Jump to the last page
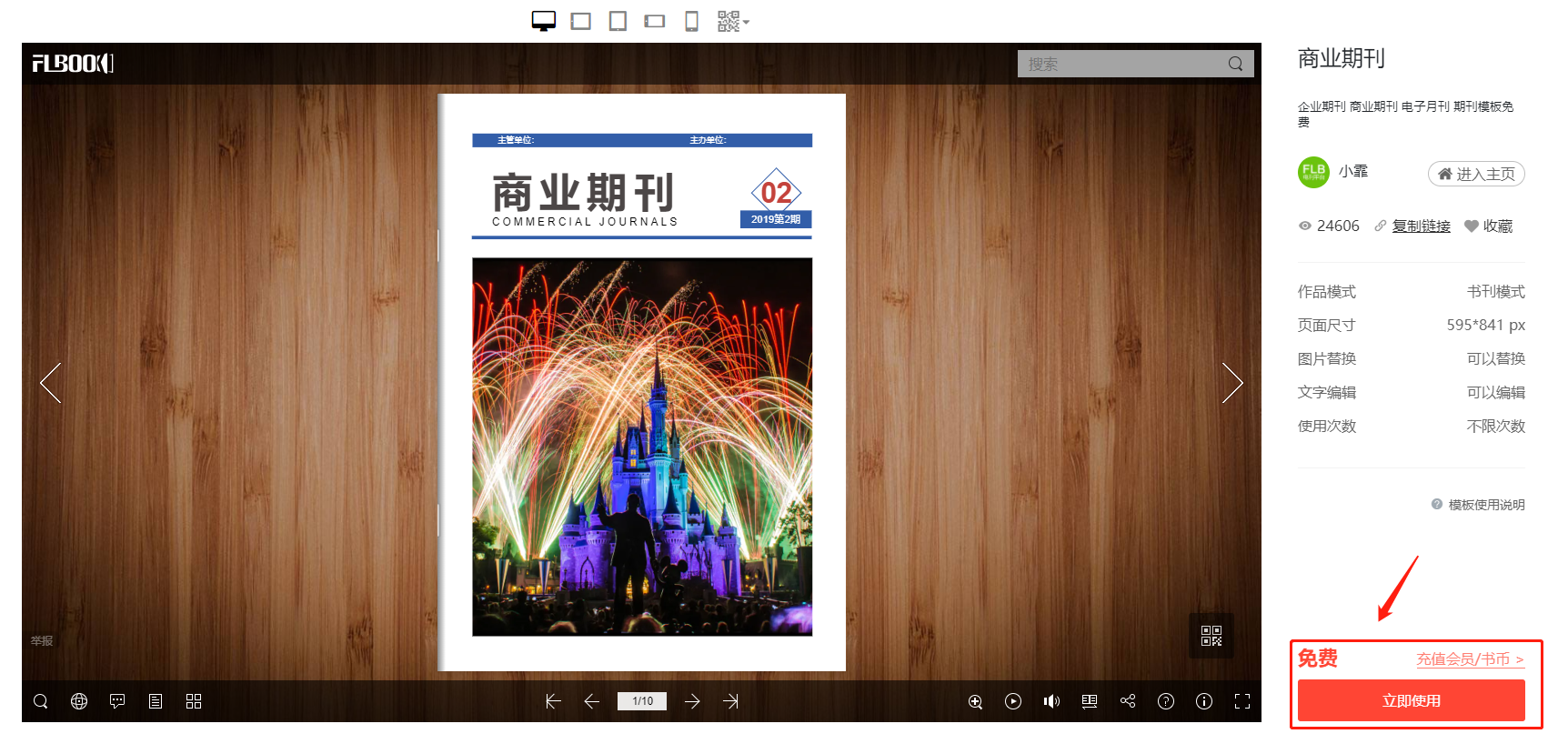Viewport: 1568px width, 754px height. pos(730,701)
